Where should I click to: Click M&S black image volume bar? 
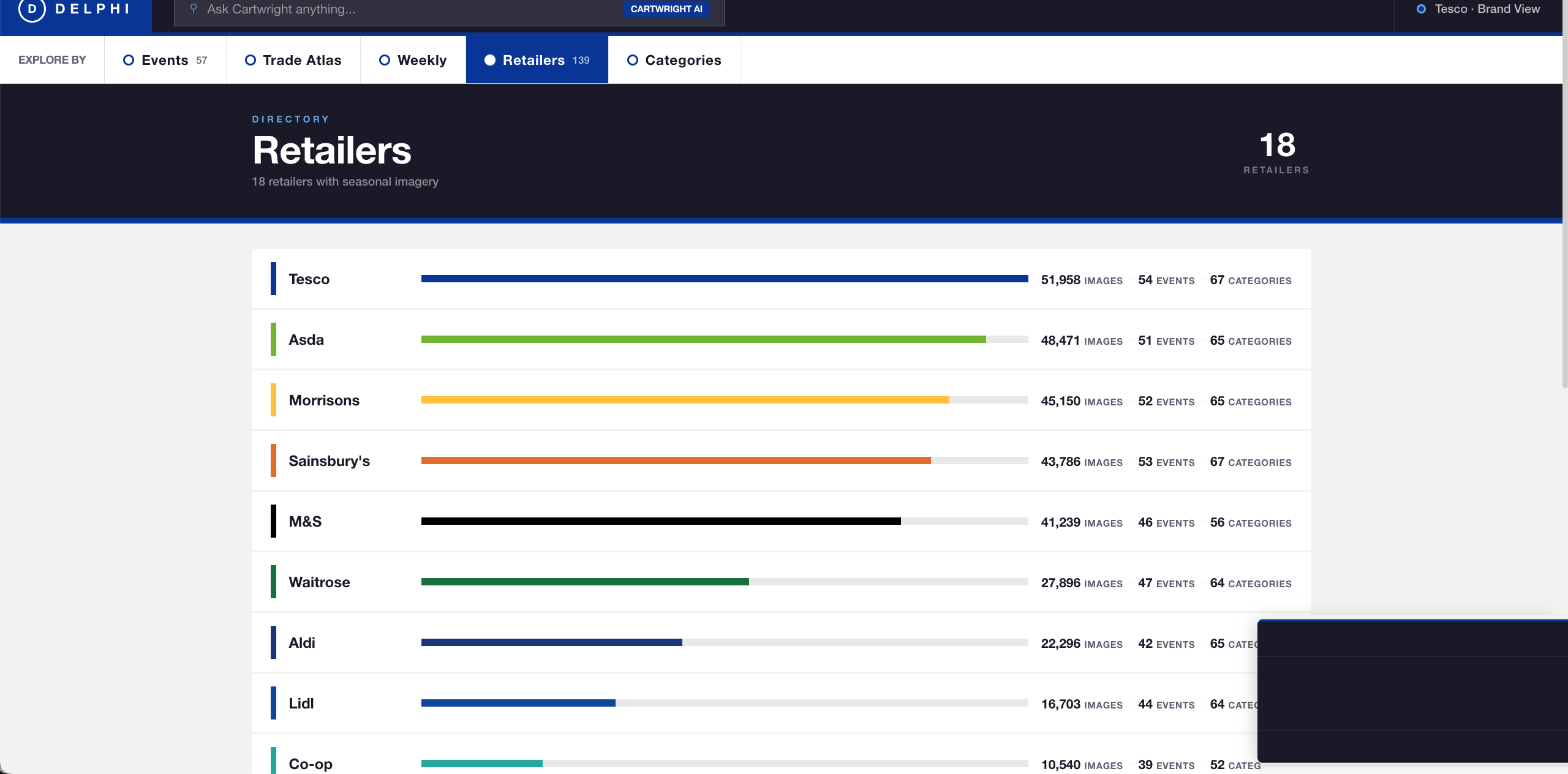click(x=661, y=521)
